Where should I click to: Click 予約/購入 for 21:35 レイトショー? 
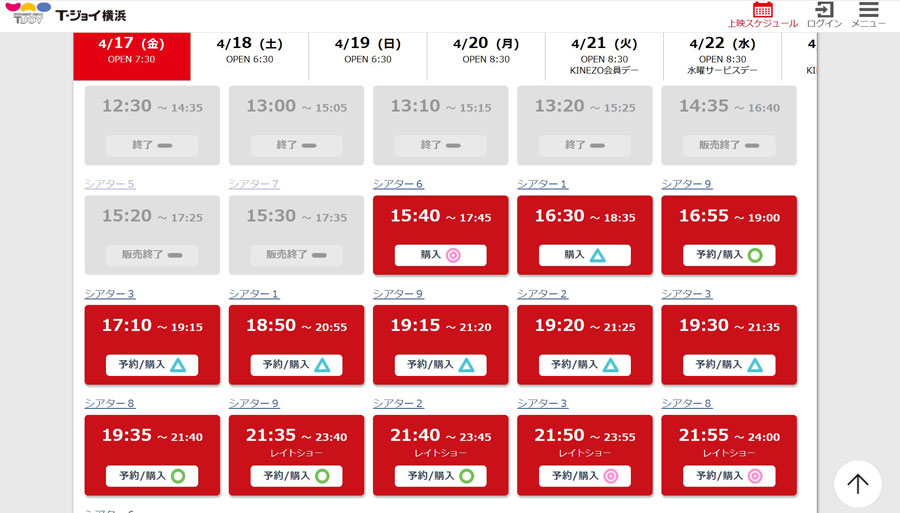tap(296, 476)
